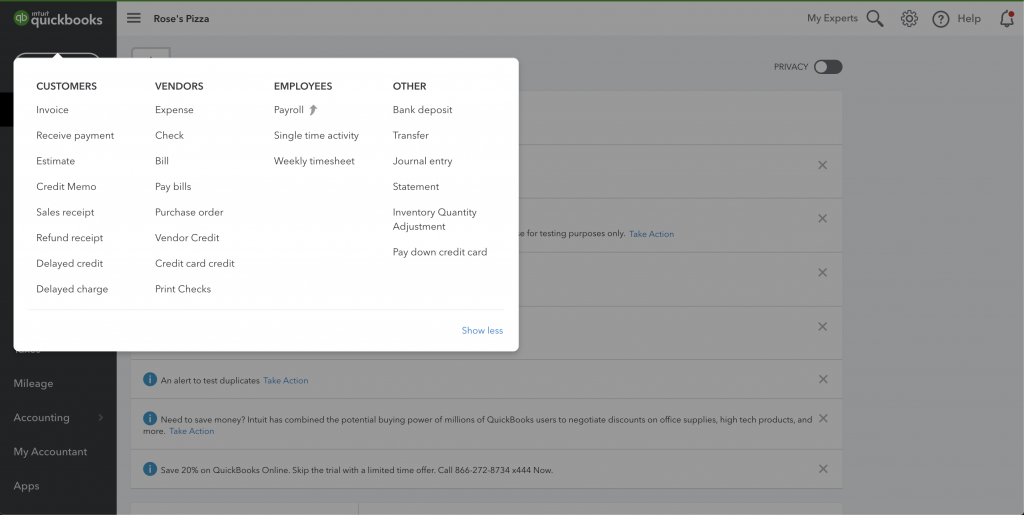Screen dimensions: 1024x515
Task: Open Pay bills
Action: tap(173, 186)
